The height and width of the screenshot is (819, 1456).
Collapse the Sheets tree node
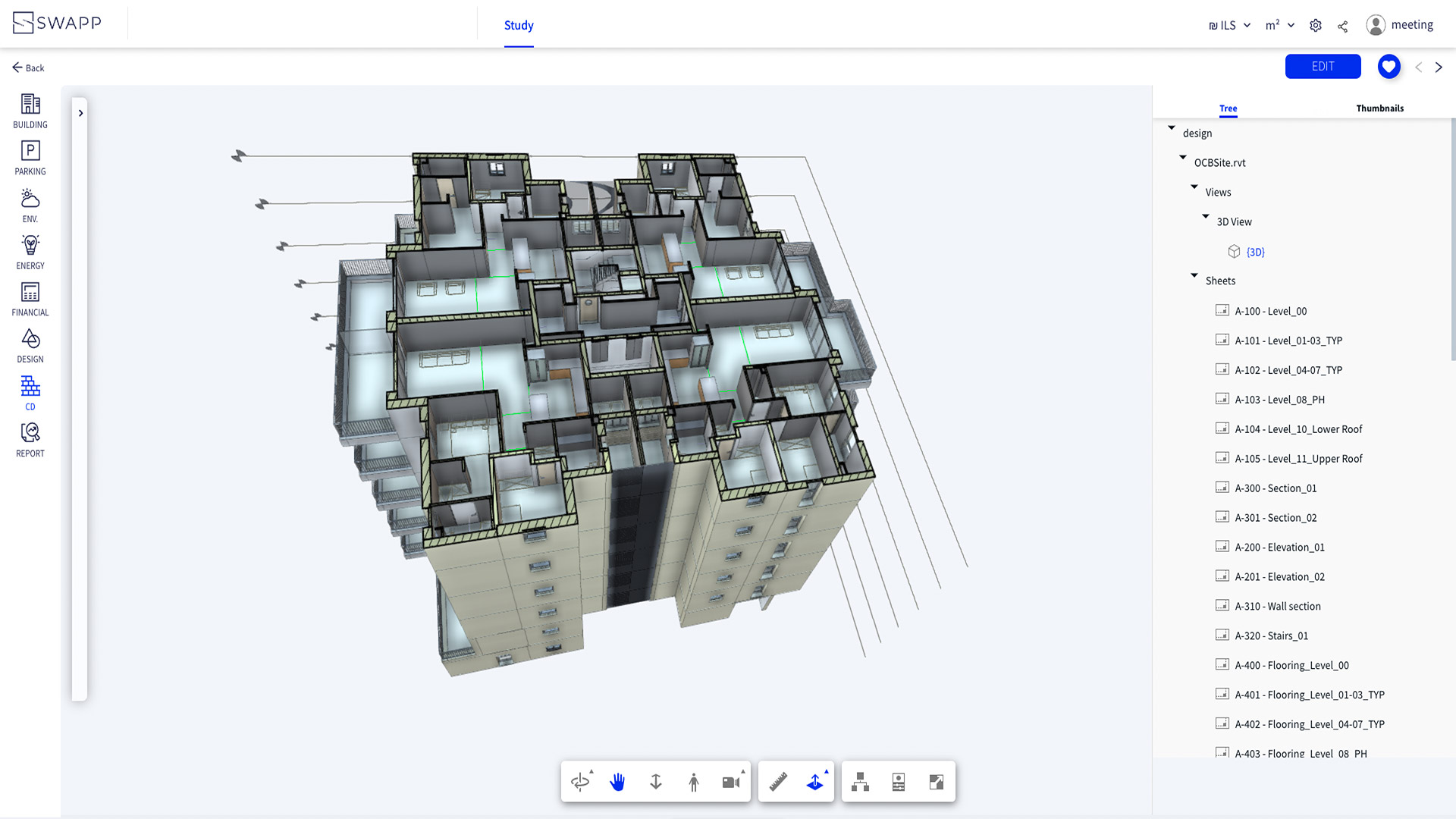(x=1194, y=276)
